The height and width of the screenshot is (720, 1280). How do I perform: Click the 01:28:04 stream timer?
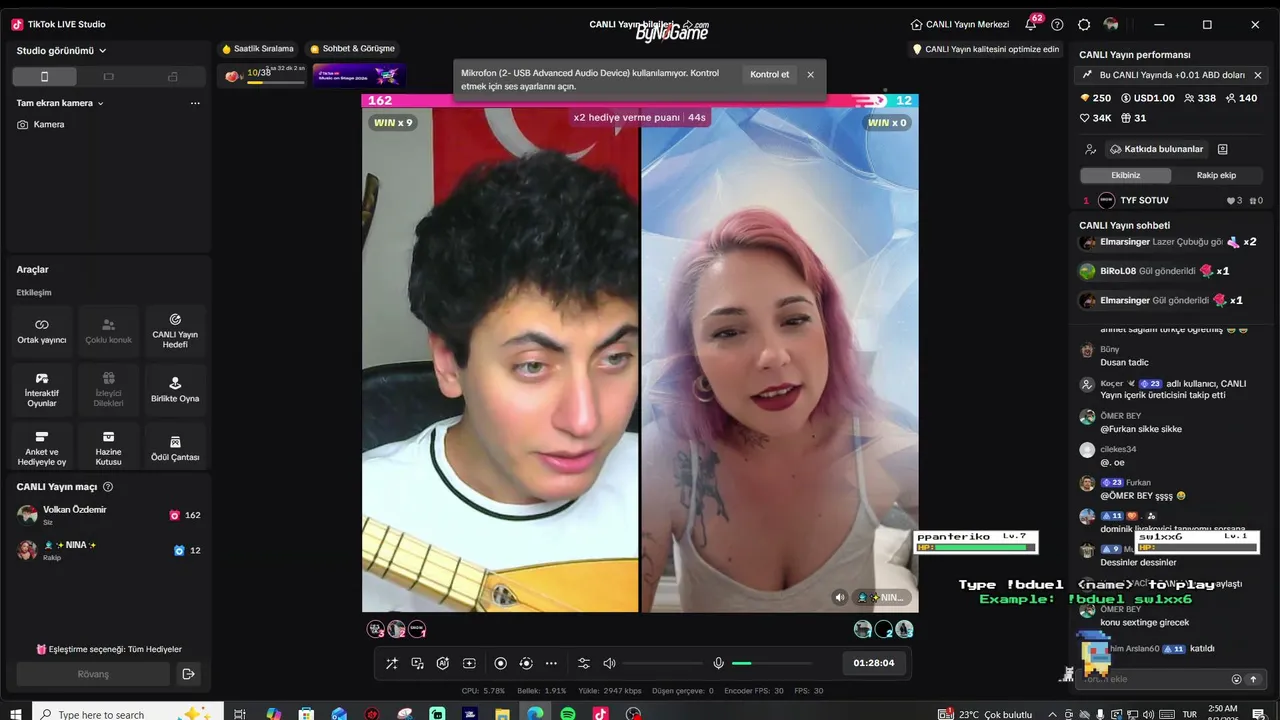point(874,663)
